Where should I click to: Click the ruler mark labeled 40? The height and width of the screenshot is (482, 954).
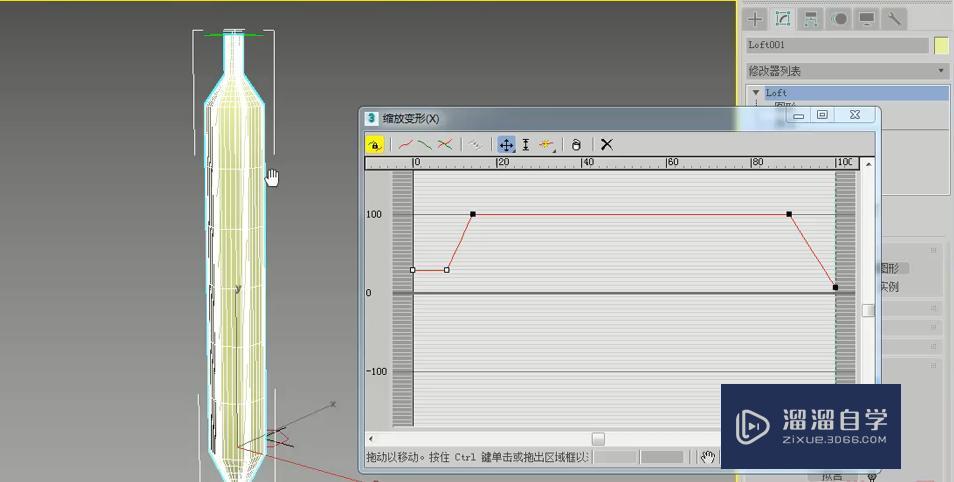tap(587, 162)
